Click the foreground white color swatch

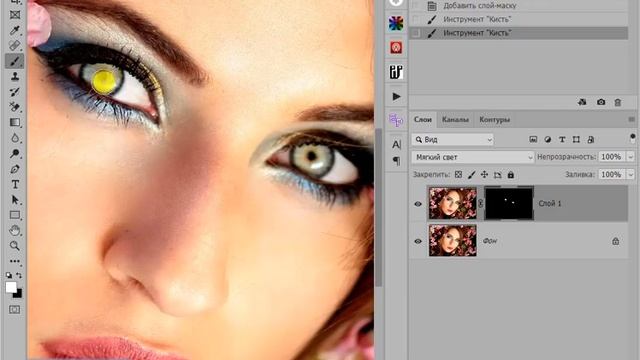pos(11,287)
